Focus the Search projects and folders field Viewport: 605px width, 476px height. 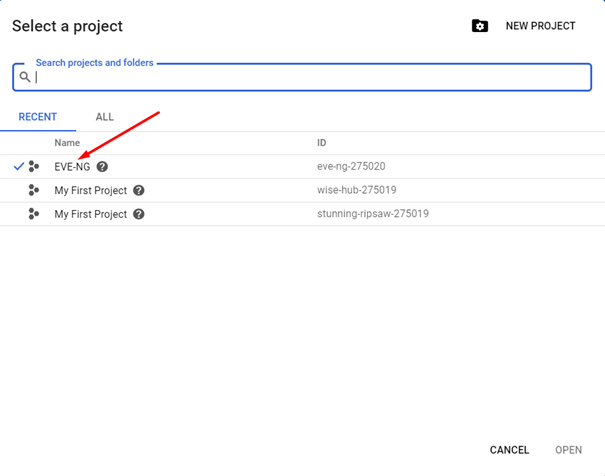302,77
